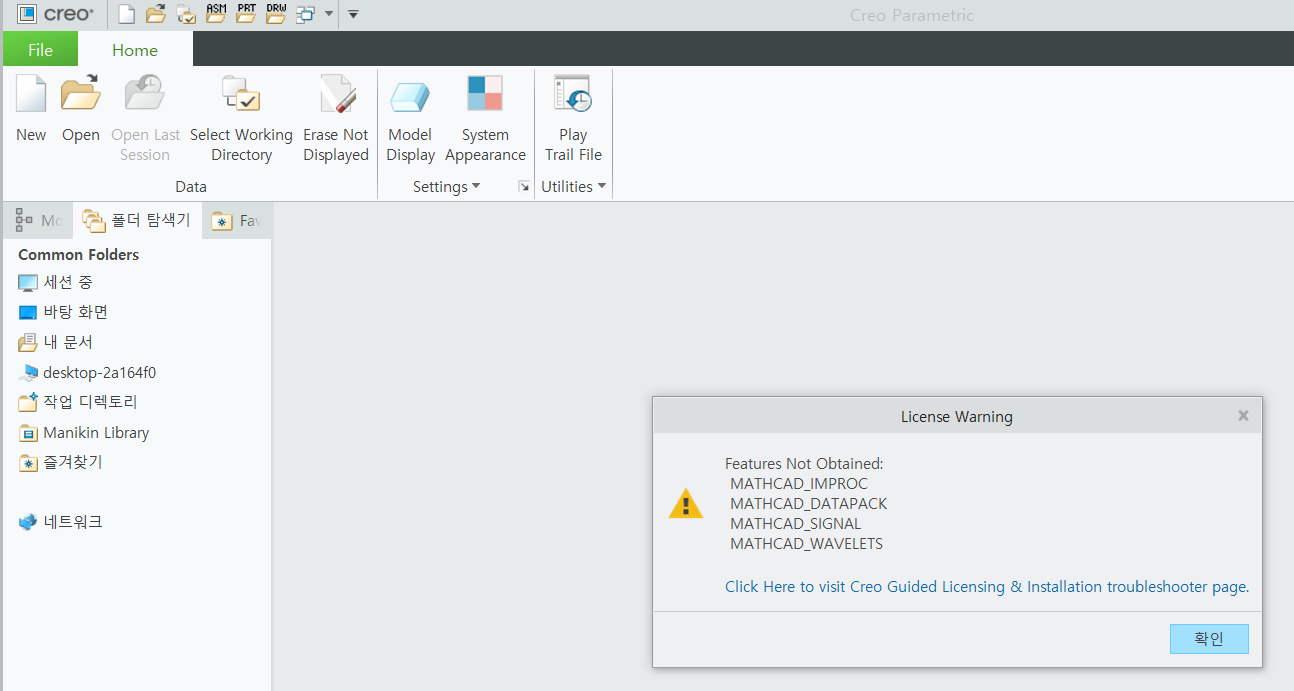
Task: Expand the Settings group dropdown
Action: click(x=446, y=187)
